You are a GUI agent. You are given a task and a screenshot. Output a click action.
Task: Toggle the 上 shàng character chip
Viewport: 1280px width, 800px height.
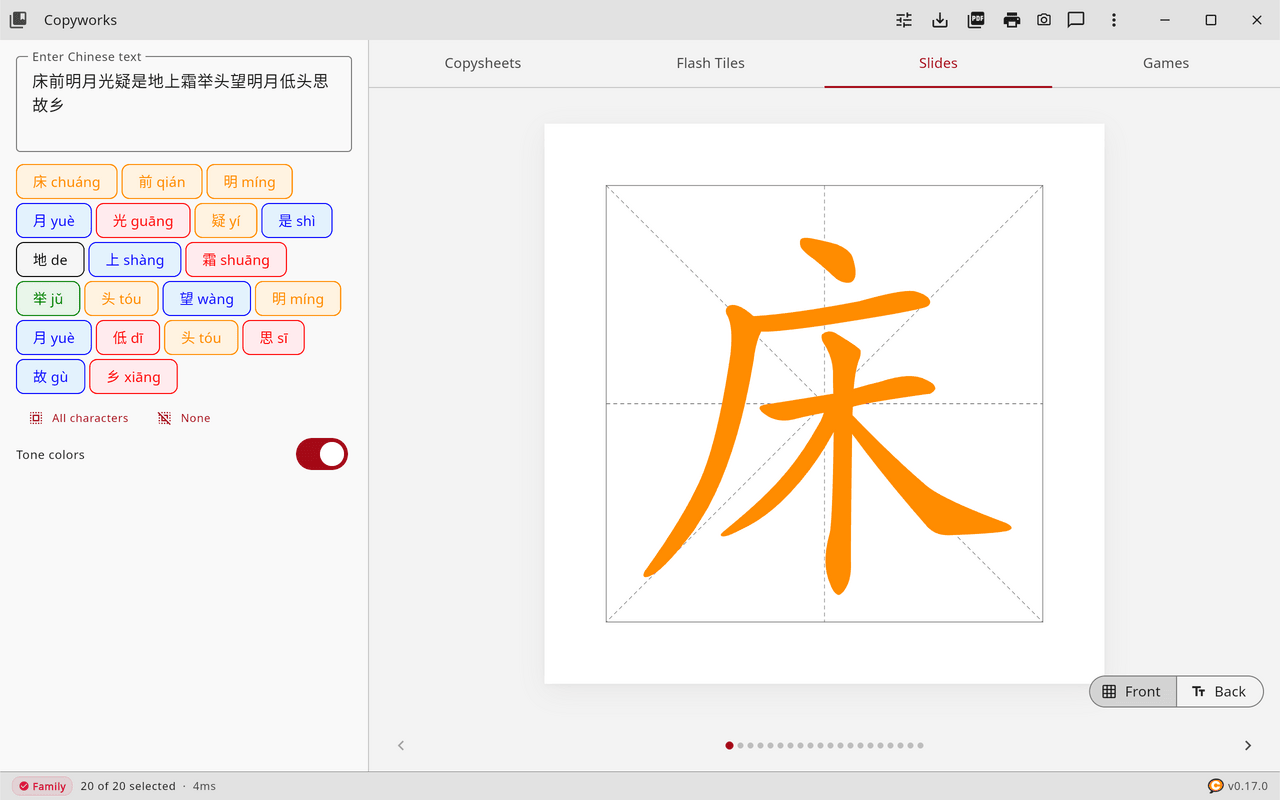[135, 260]
